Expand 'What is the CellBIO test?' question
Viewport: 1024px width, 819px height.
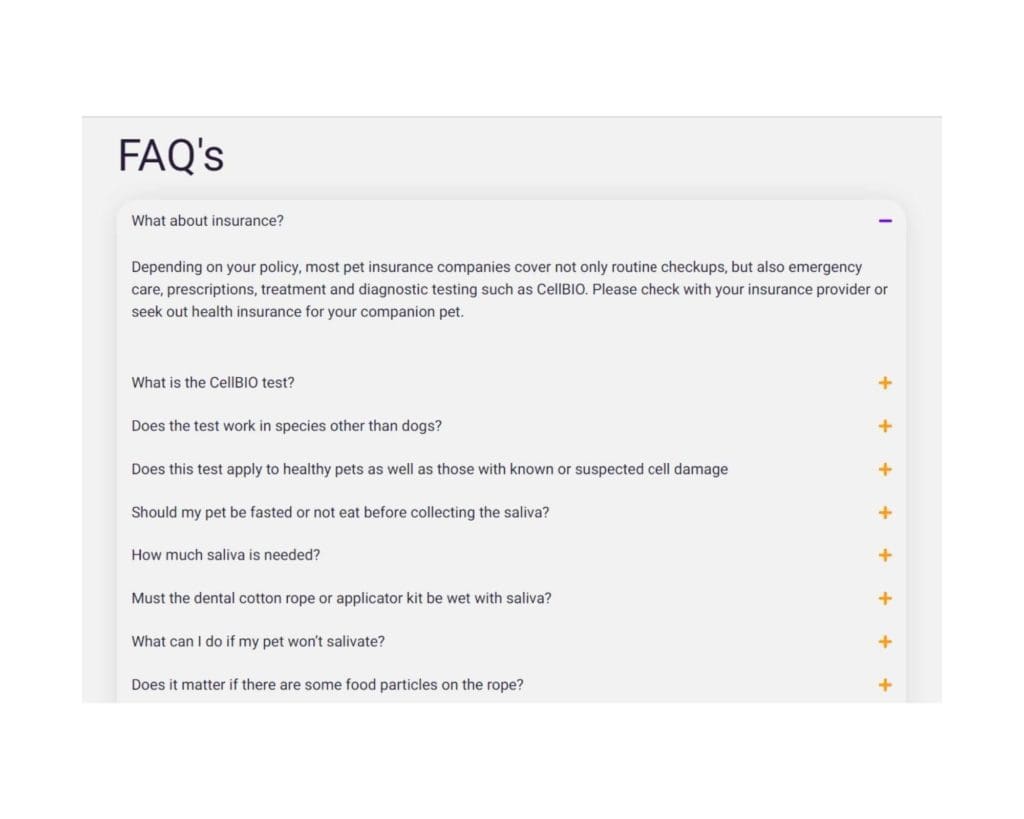point(511,383)
